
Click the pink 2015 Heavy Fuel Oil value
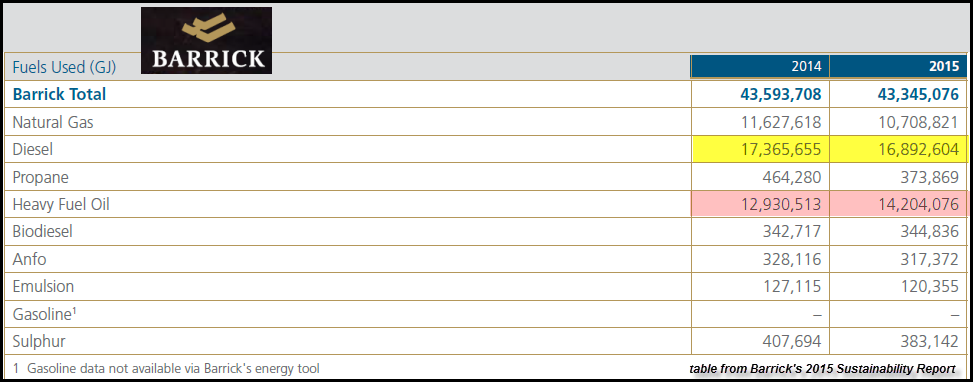click(x=918, y=204)
